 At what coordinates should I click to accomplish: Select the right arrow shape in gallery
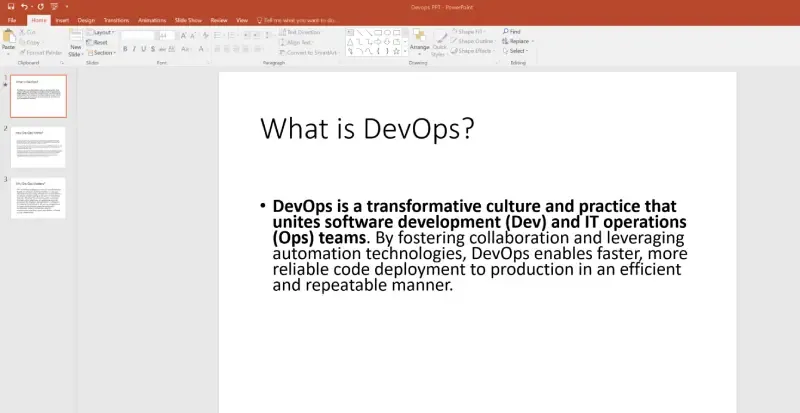378,42
